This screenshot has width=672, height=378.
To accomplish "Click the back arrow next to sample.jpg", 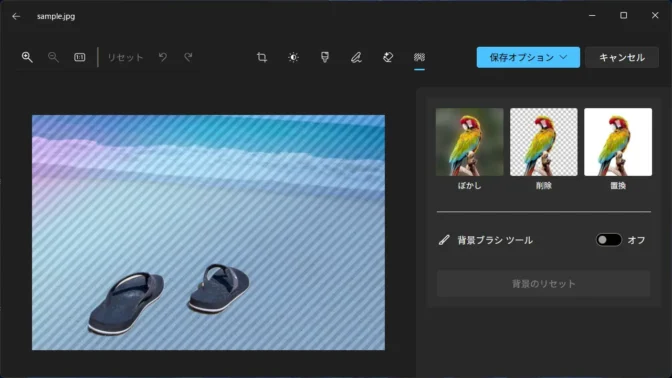I will click(16, 16).
